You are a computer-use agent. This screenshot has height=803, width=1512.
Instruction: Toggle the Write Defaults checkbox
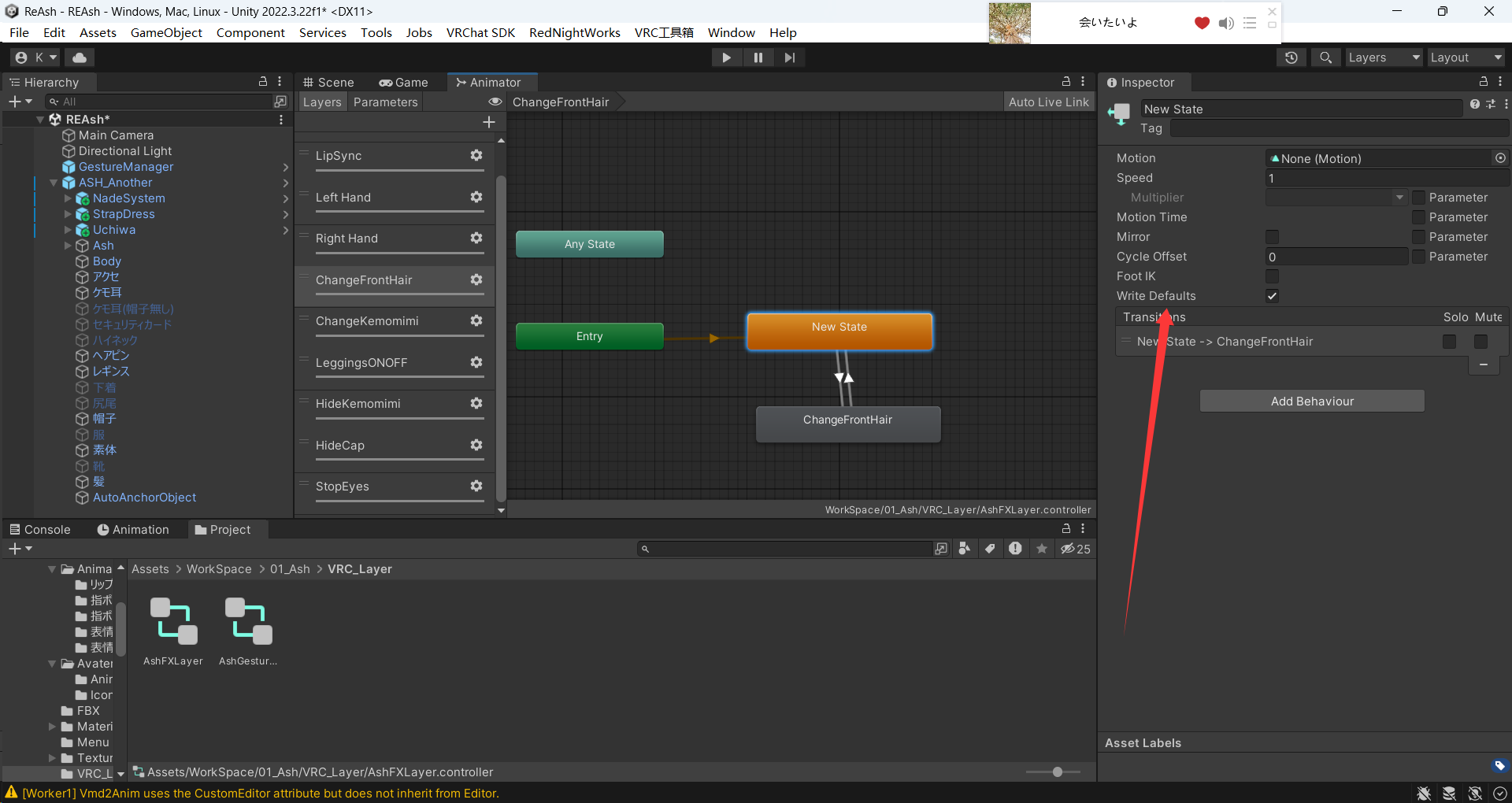click(x=1272, y=296)
